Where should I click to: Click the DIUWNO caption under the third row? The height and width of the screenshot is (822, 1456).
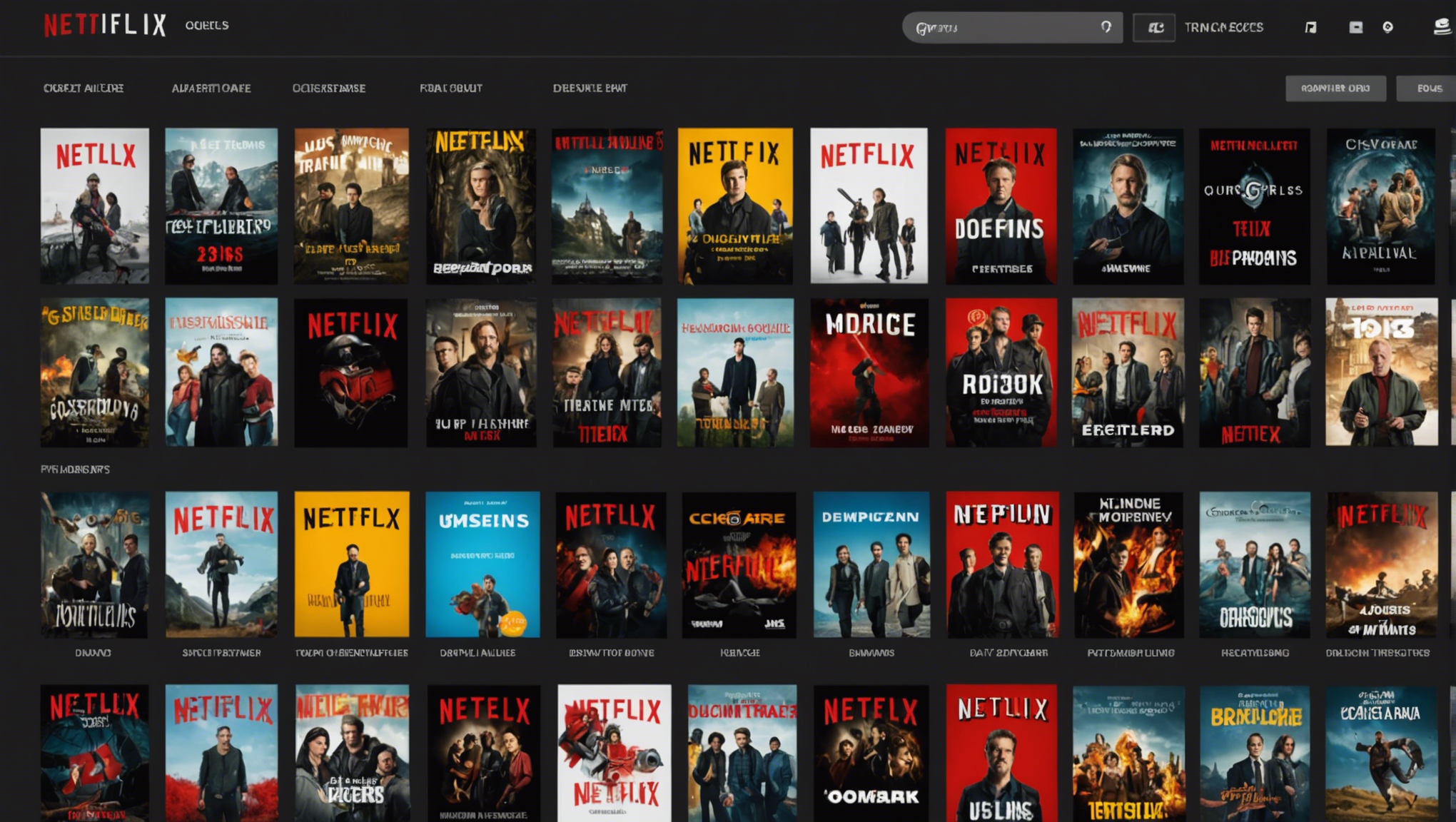click(93, 652)
